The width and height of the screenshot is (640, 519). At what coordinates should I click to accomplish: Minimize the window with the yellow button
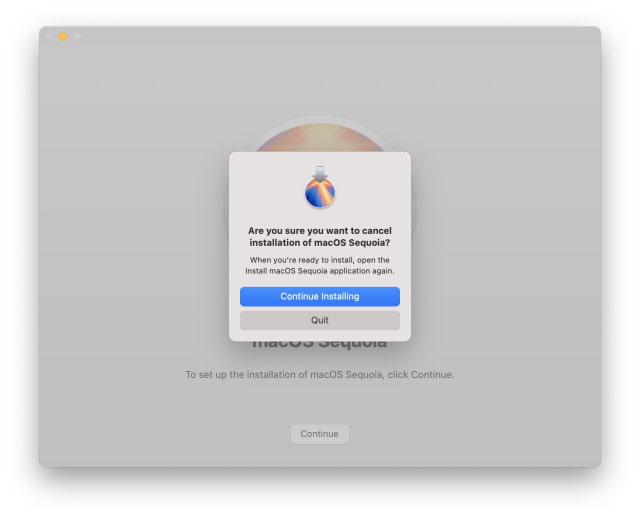[63, 37]
